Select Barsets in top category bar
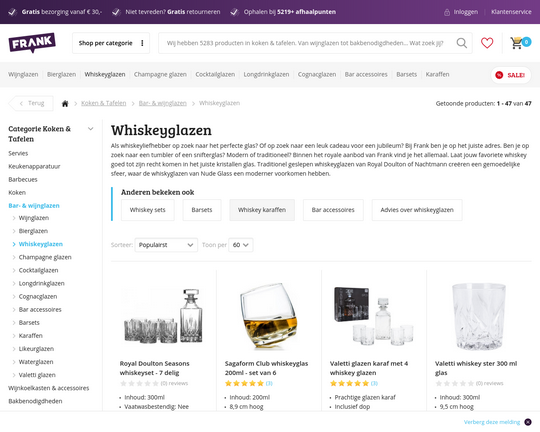The height and width of the screenshot is (432, 540). (x=406, y=74)
